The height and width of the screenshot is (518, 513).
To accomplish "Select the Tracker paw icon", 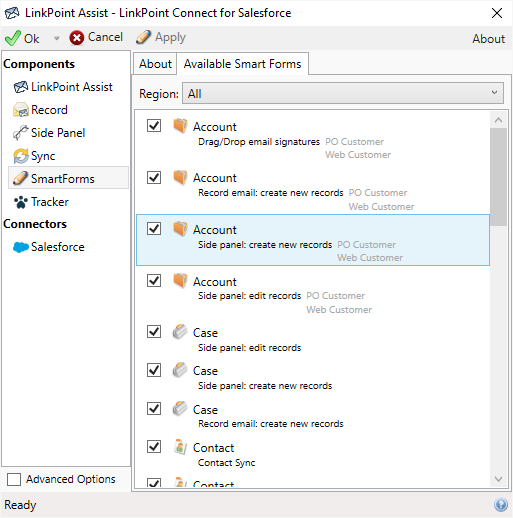I will pos(21,202).
